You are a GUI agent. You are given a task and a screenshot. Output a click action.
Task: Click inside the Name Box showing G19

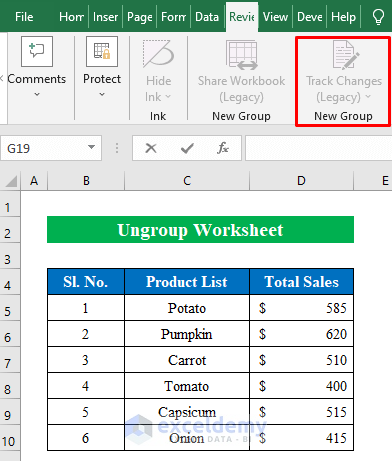click(x=43, y=148)
